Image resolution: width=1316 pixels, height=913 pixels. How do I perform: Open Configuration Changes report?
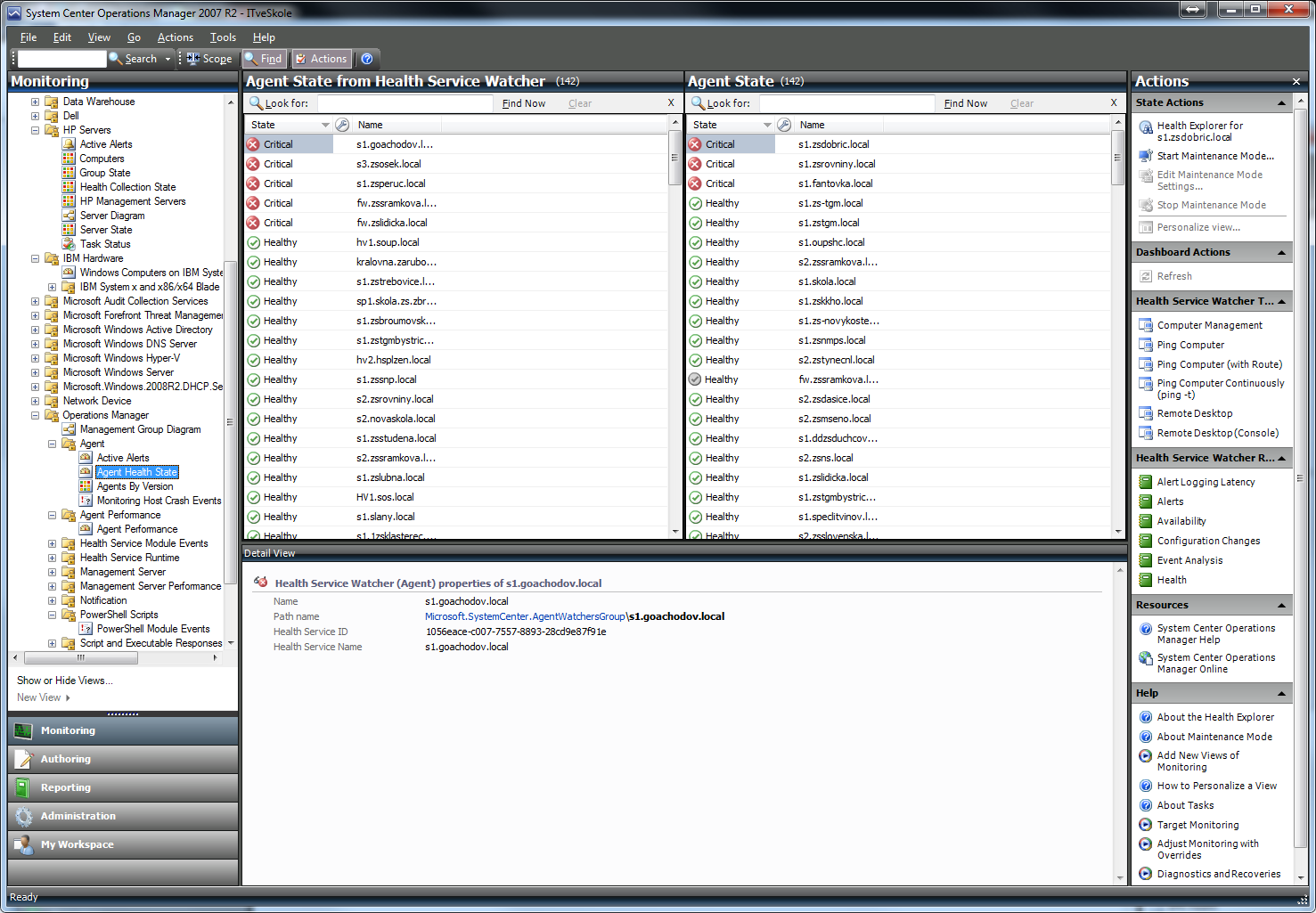pos(1208,541)
